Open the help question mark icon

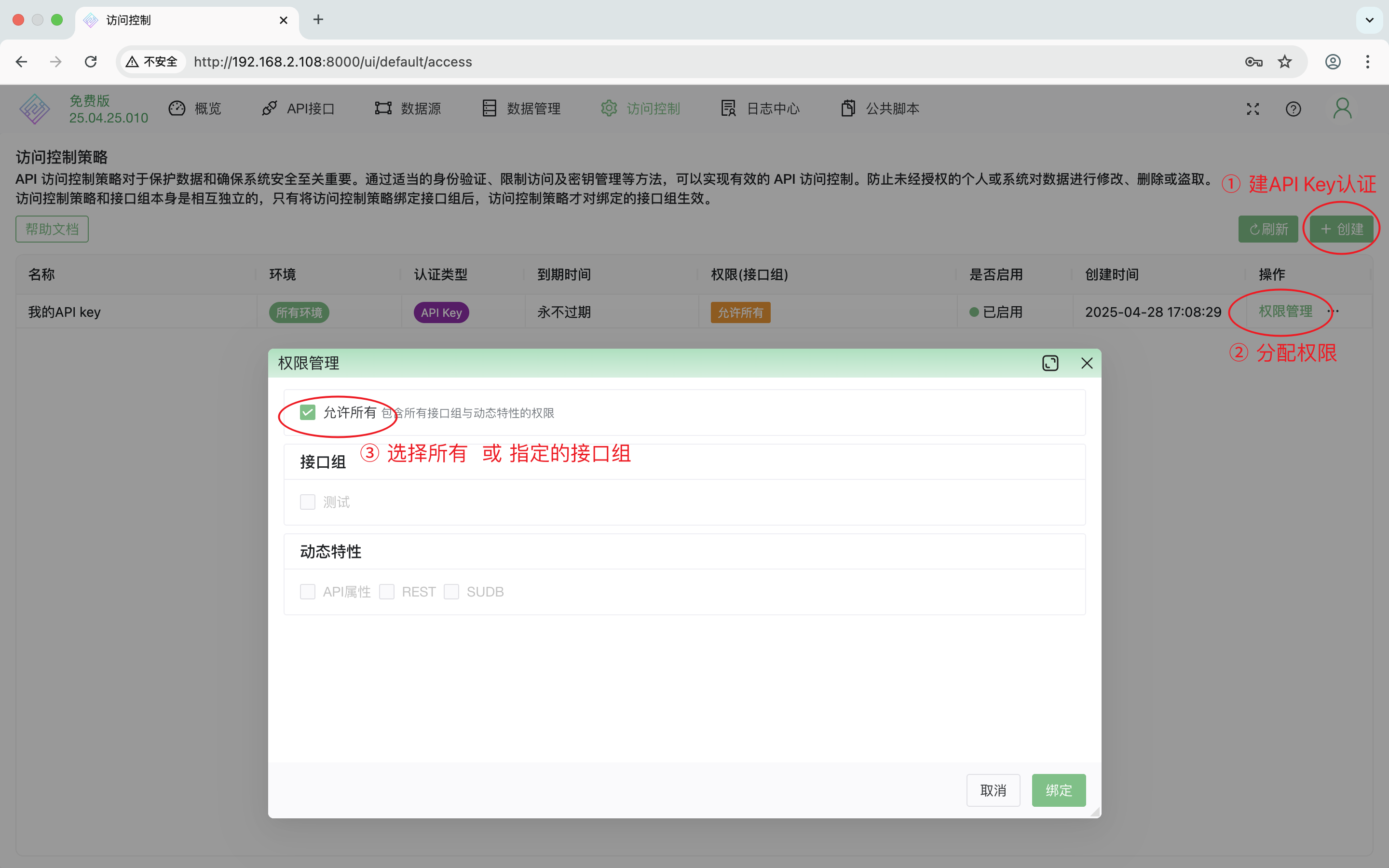coord(1293,109)
